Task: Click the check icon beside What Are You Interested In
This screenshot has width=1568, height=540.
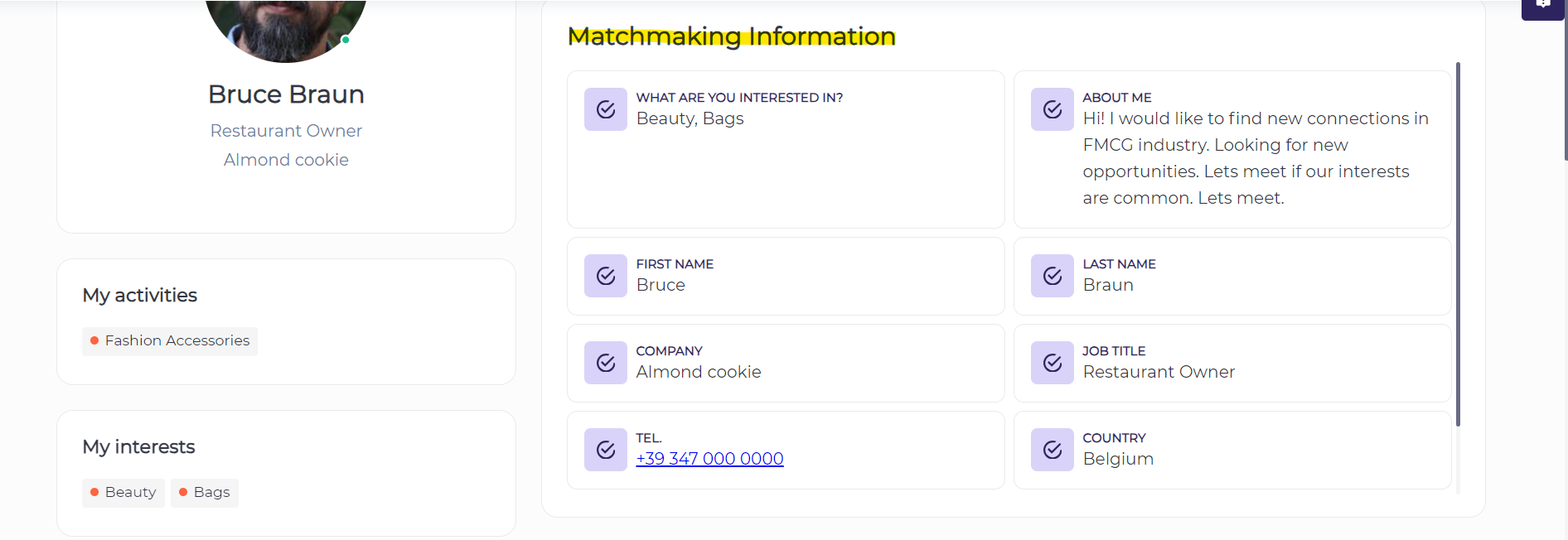Action: (606, 109)
